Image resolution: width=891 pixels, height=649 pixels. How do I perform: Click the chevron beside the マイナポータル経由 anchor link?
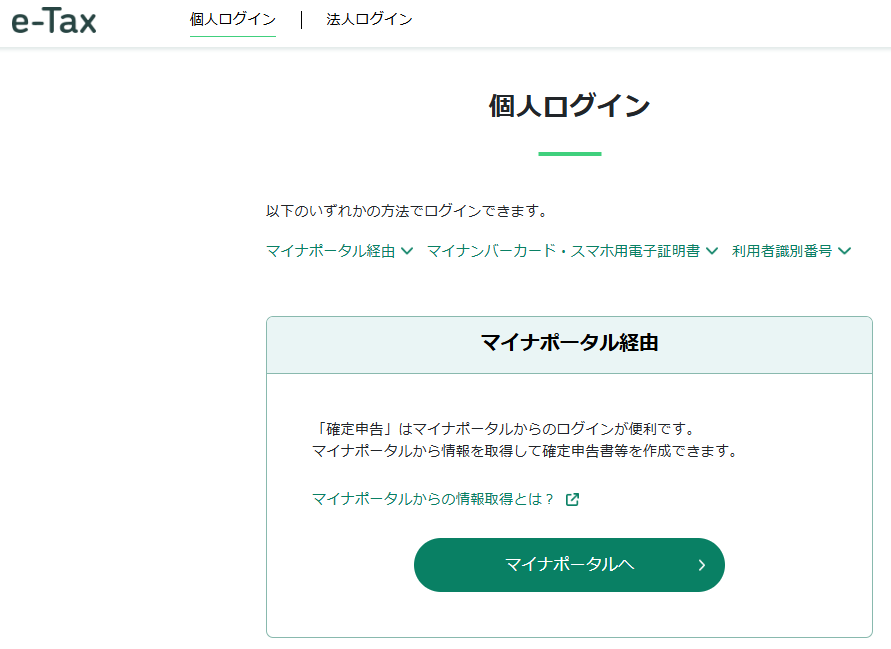coord(407,251)
